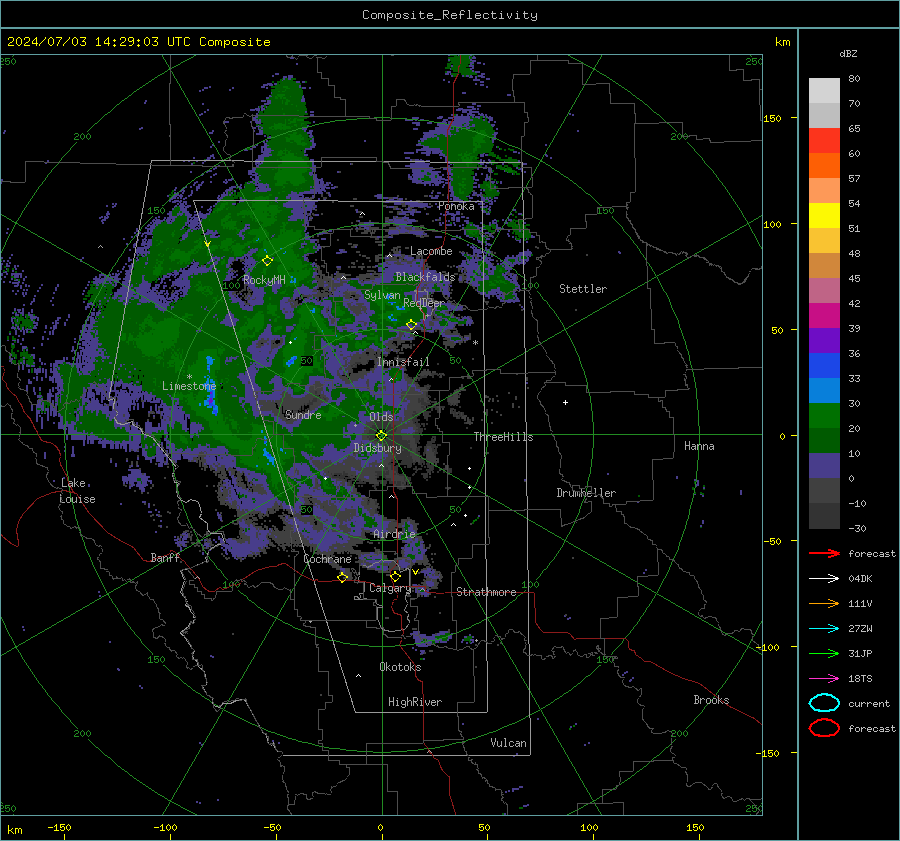Click the Didsbury label near radar center

377,448
